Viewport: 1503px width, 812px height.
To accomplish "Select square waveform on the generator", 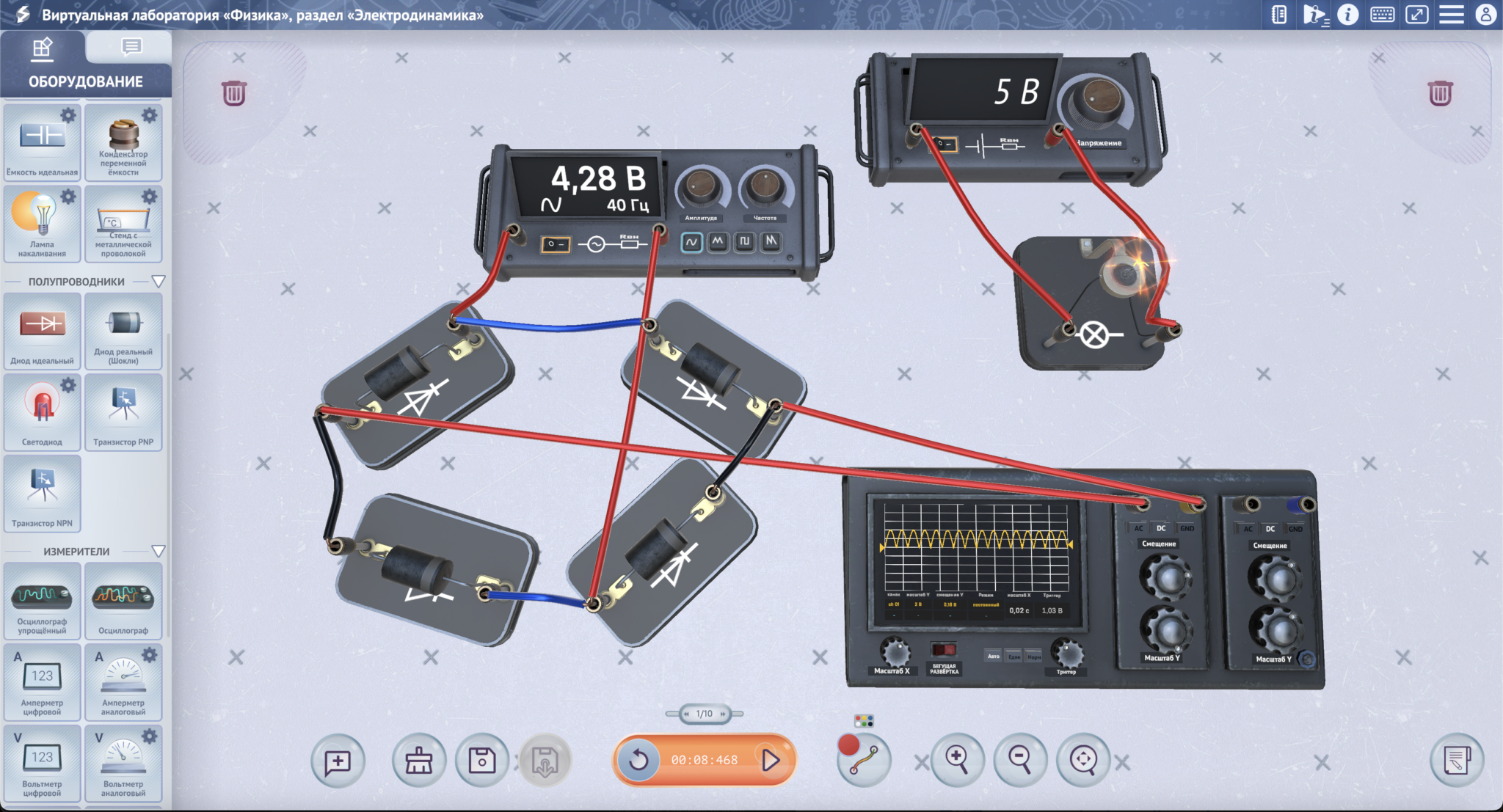I will [x=744, y=241].
